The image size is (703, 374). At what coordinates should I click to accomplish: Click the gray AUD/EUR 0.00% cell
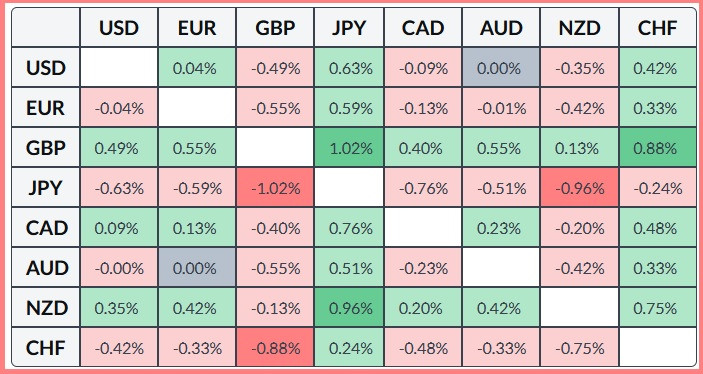click(197, 268)
